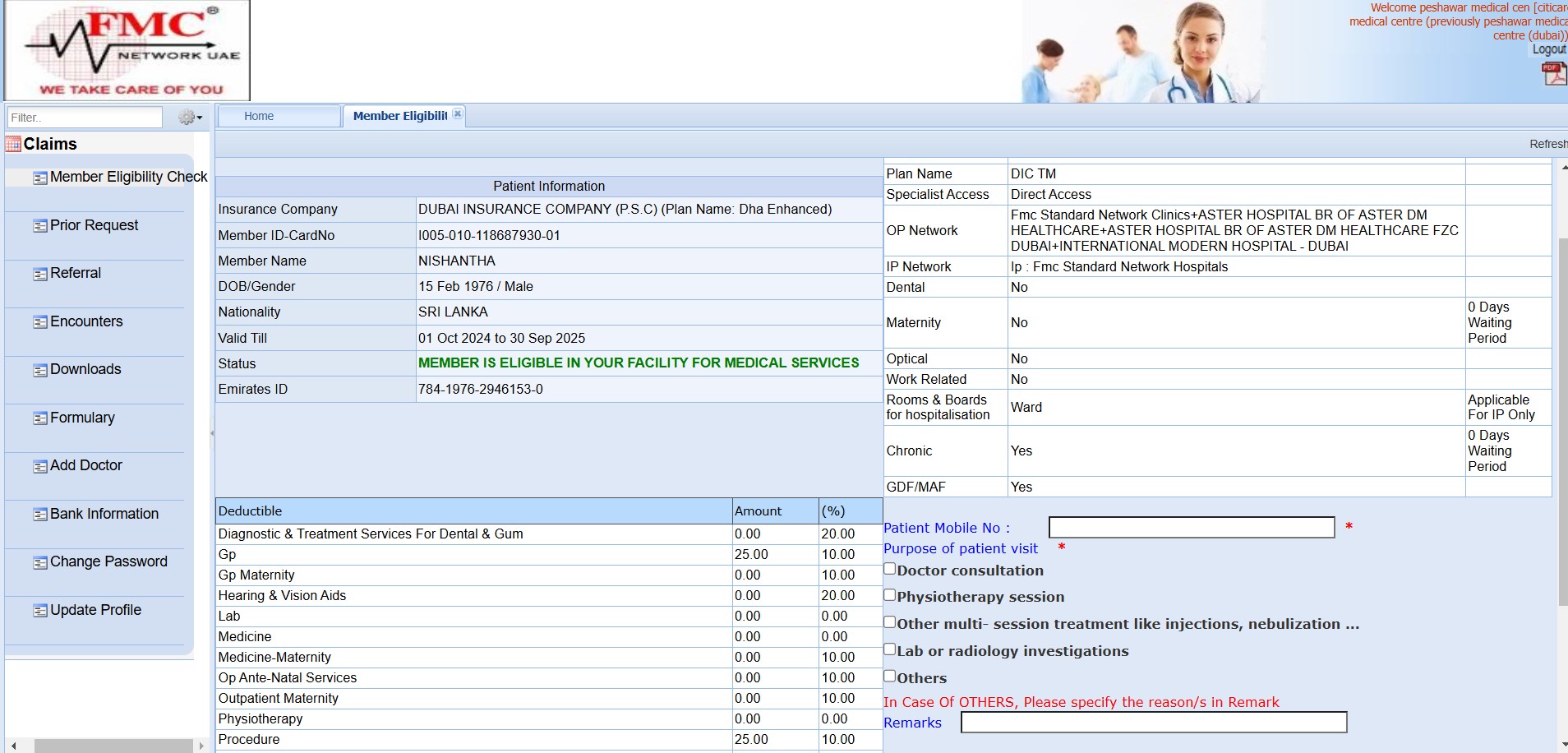Click the Patient Mobile No input field
The height and width of the screenshot is (753, 1568).
click(x=1191, y=528)
